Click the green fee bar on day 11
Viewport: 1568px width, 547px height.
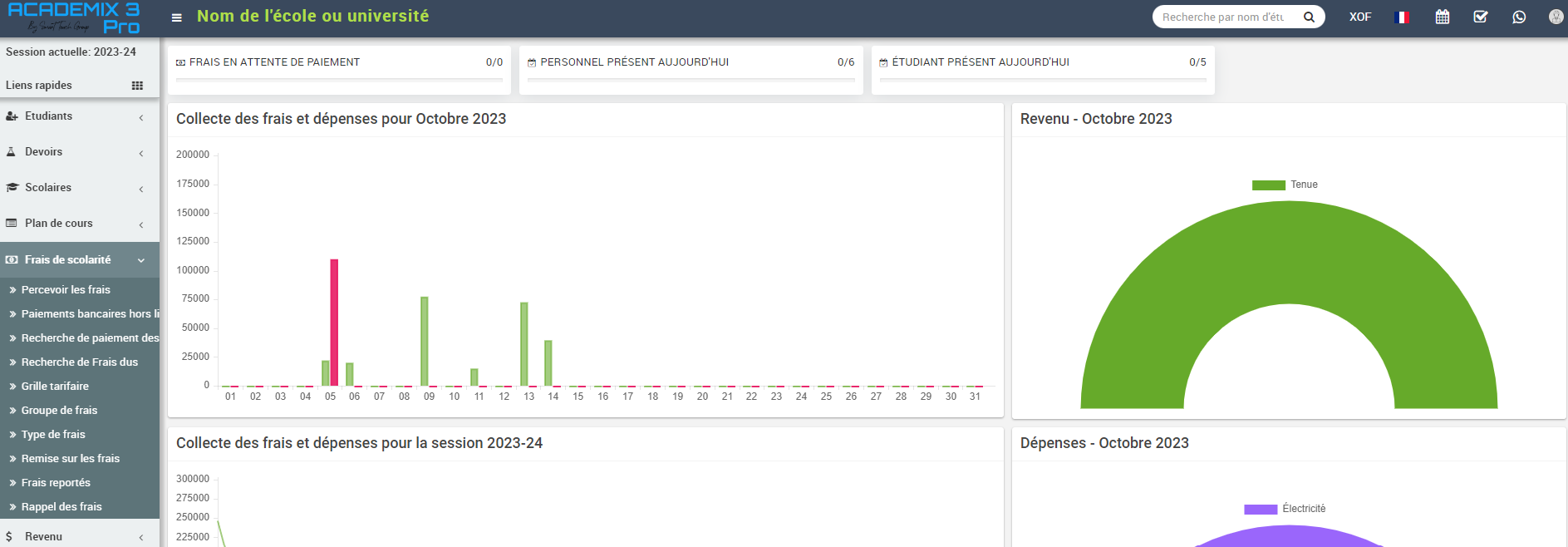pos(474,377)
